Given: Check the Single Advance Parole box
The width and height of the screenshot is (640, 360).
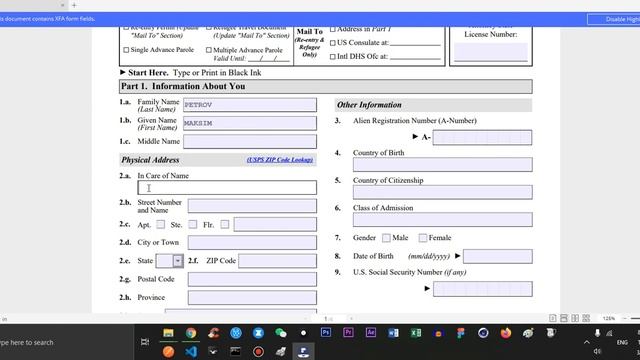Looking at the screenshot, I should (x=126, y=50).
